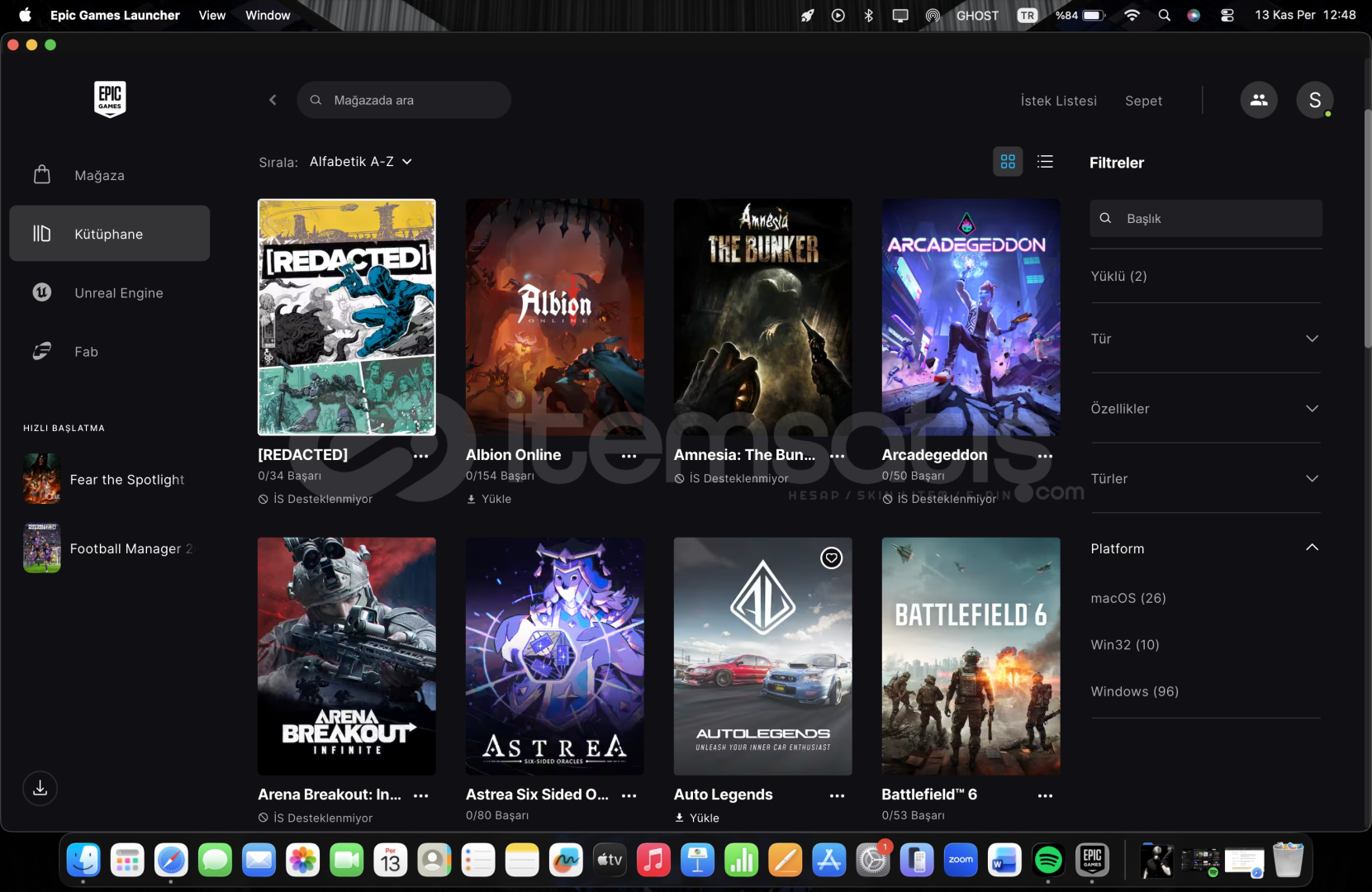Open the downloads icon in sidebar
This screenshot has height=892, width=1372.
[x=40, y=788]
